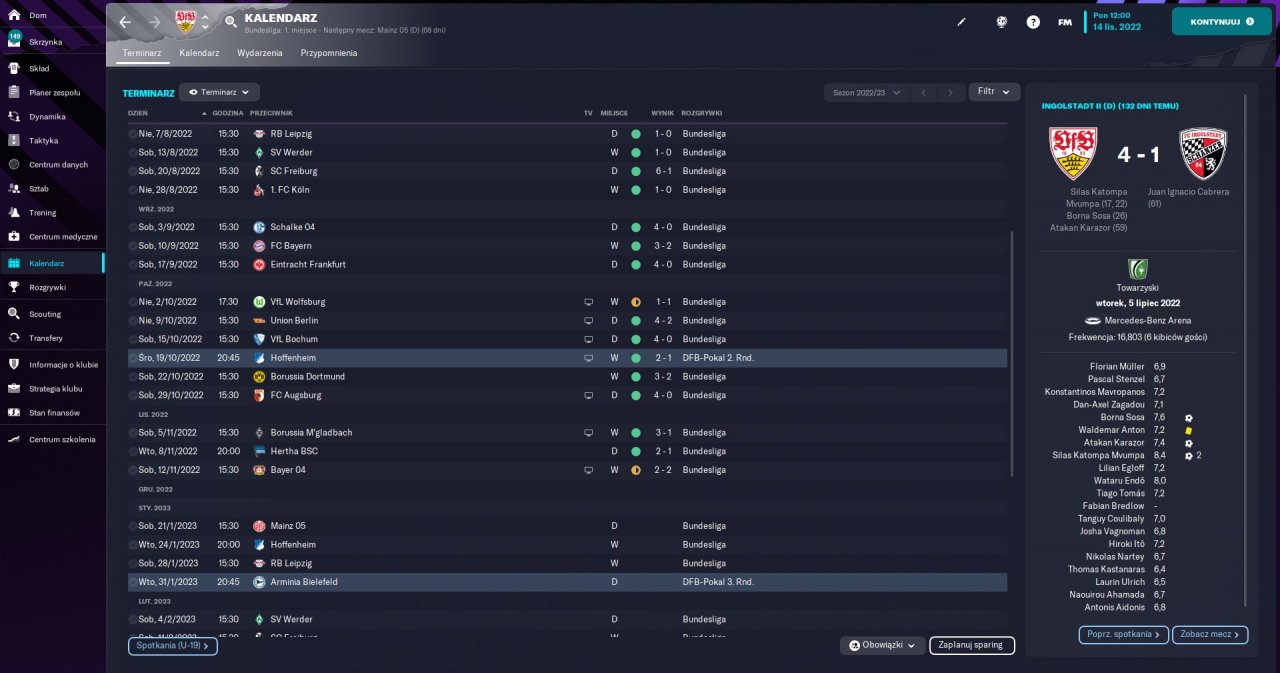Toggle selection circle for RB Leipzig 7/8/2022

(x=133, y=134)
